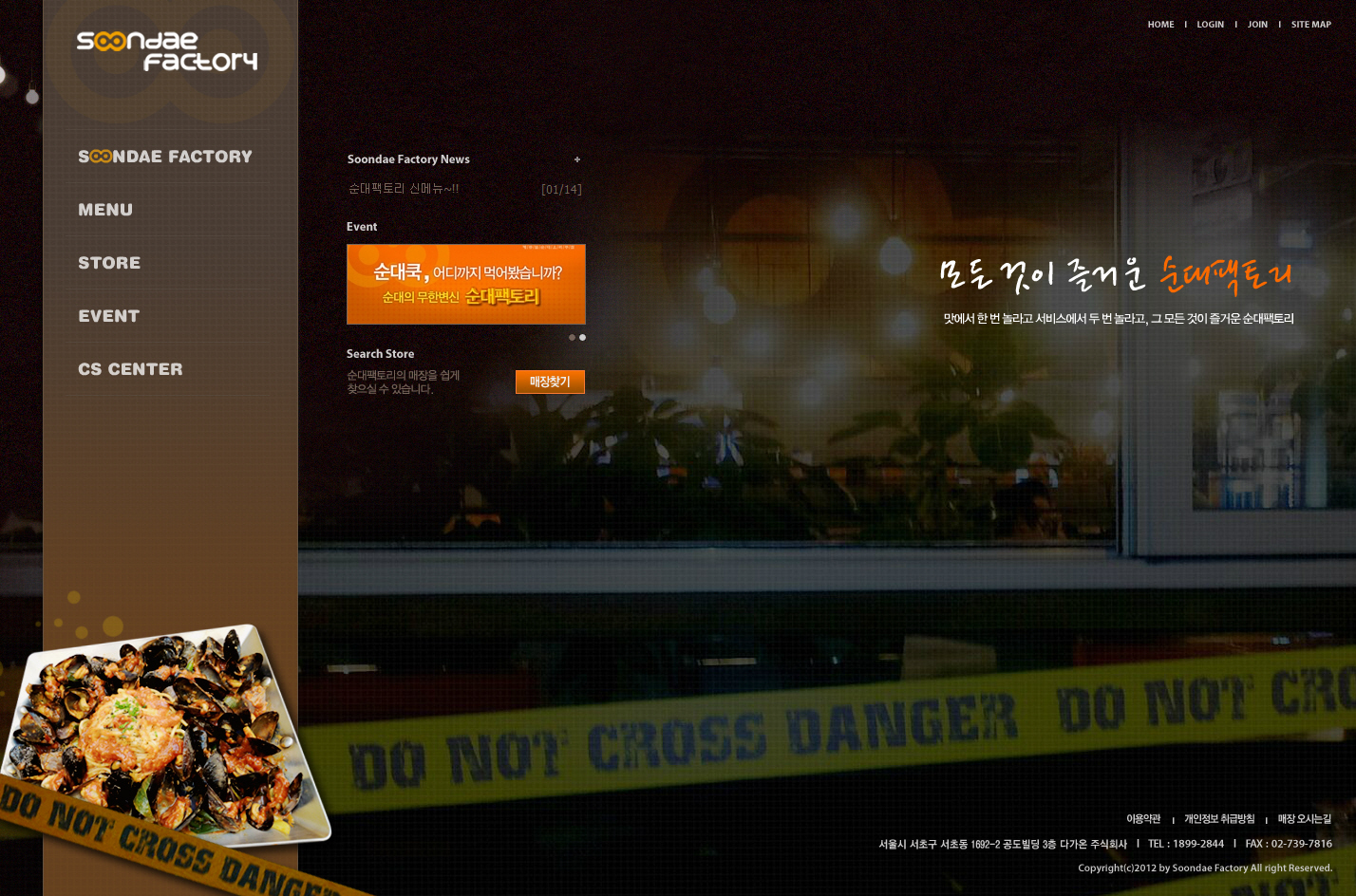1356x896 pixels.
Task: Open the MENU sidebar item
Action: tap(105, 210)
